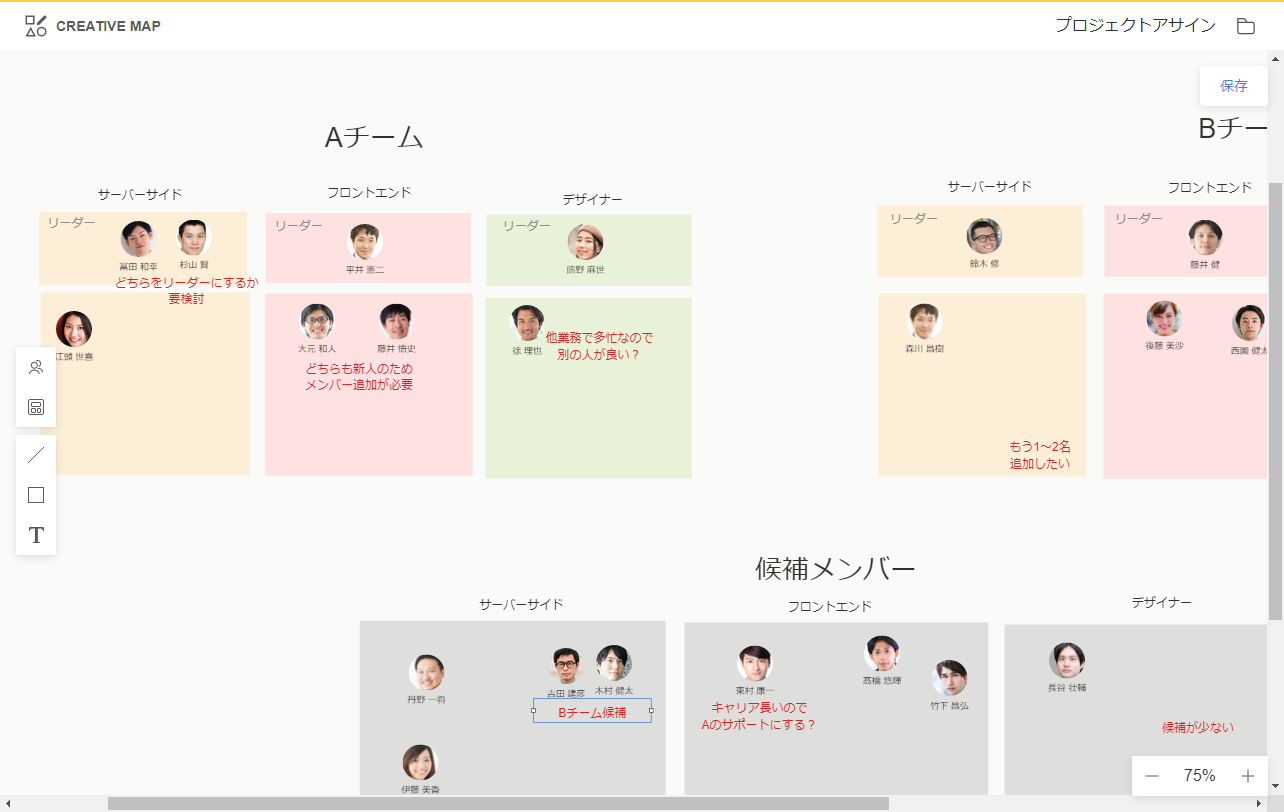Select the line drawing tool
This screenshot has width=1284, height=812.
36,456
